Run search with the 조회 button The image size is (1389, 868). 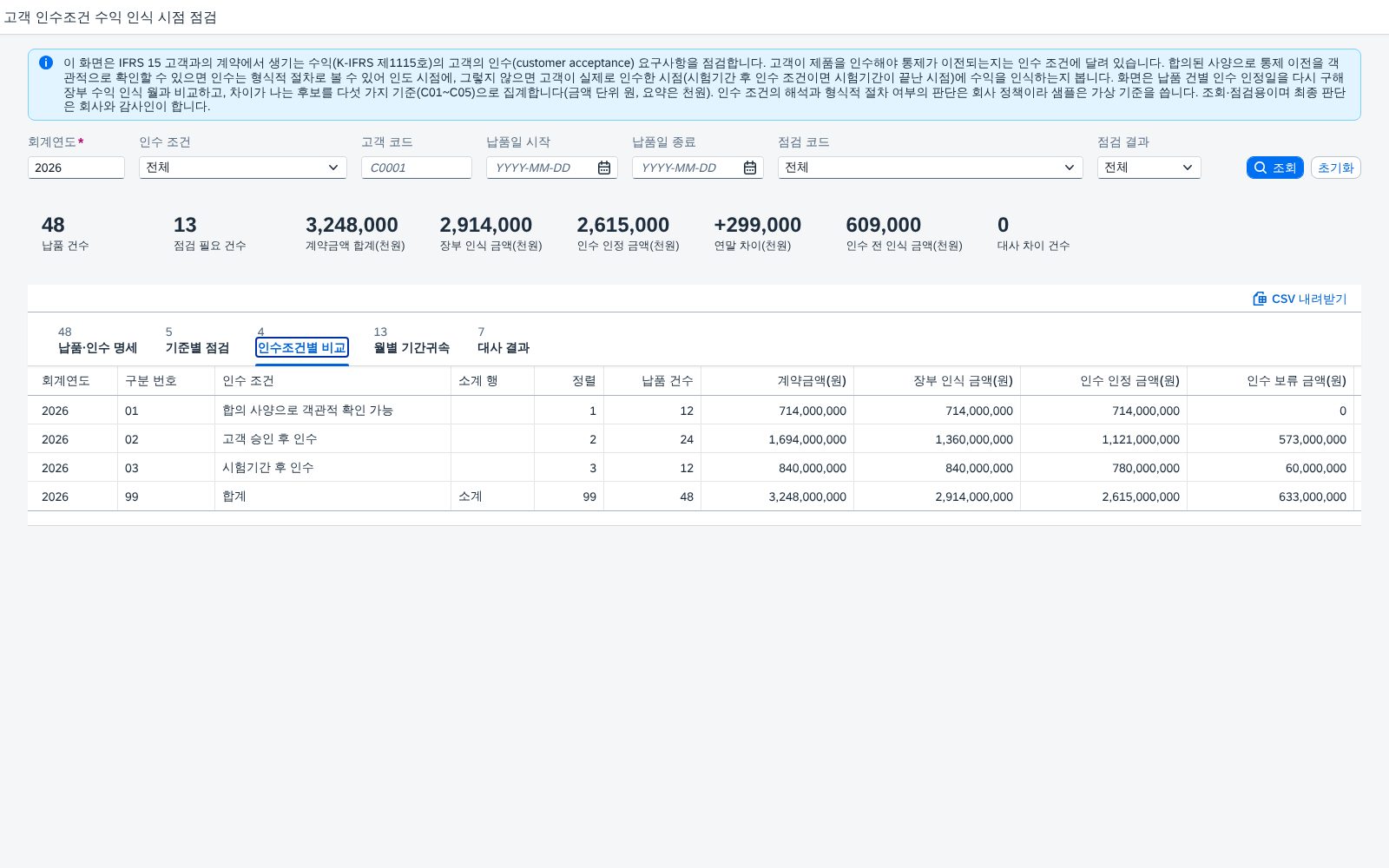pos(1274,168)
